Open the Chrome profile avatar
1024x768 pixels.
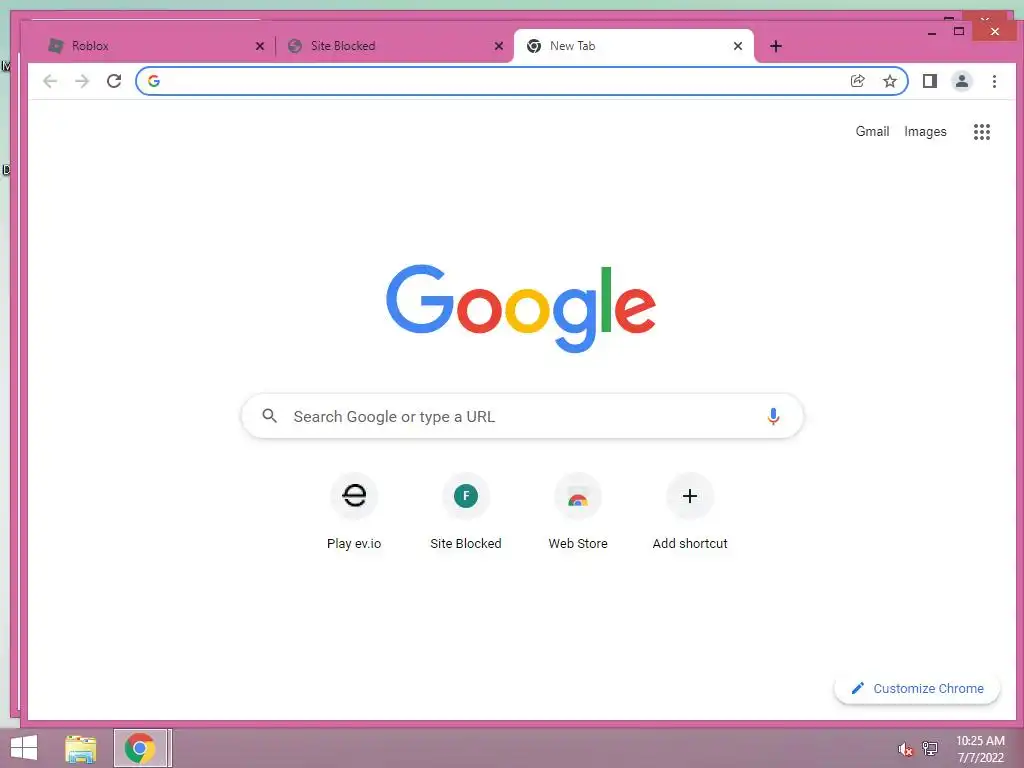961,81
